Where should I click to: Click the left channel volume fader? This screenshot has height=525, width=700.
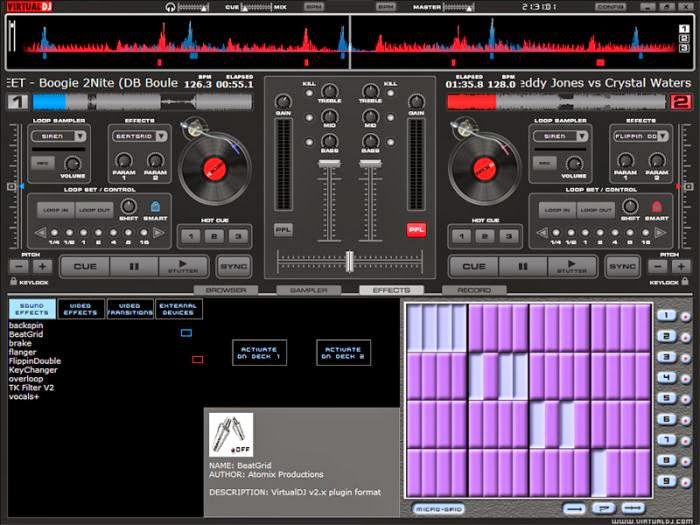329,164
